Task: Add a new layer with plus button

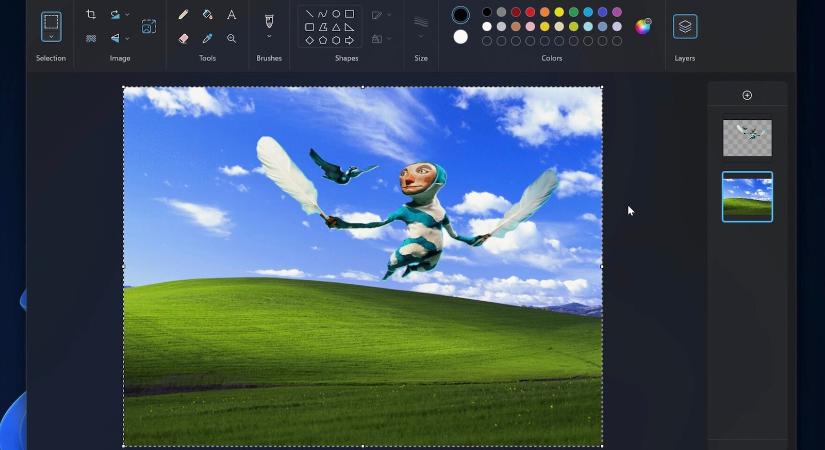Action: point(747,95)
